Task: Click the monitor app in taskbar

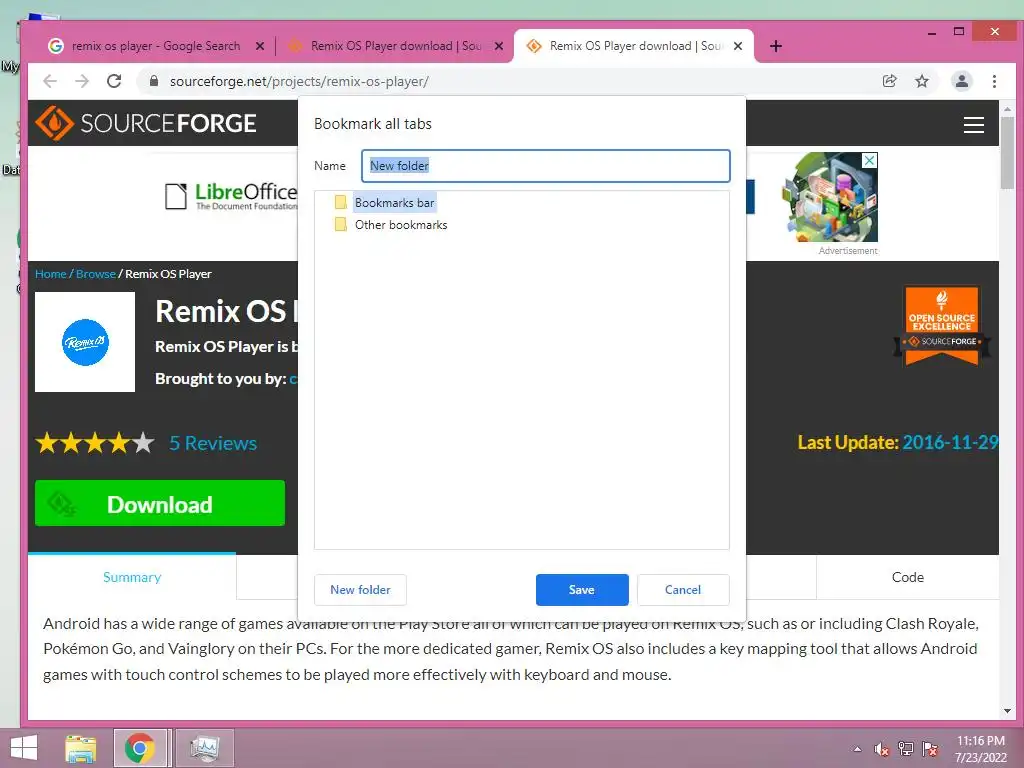Action: click(x=204, y=748)
